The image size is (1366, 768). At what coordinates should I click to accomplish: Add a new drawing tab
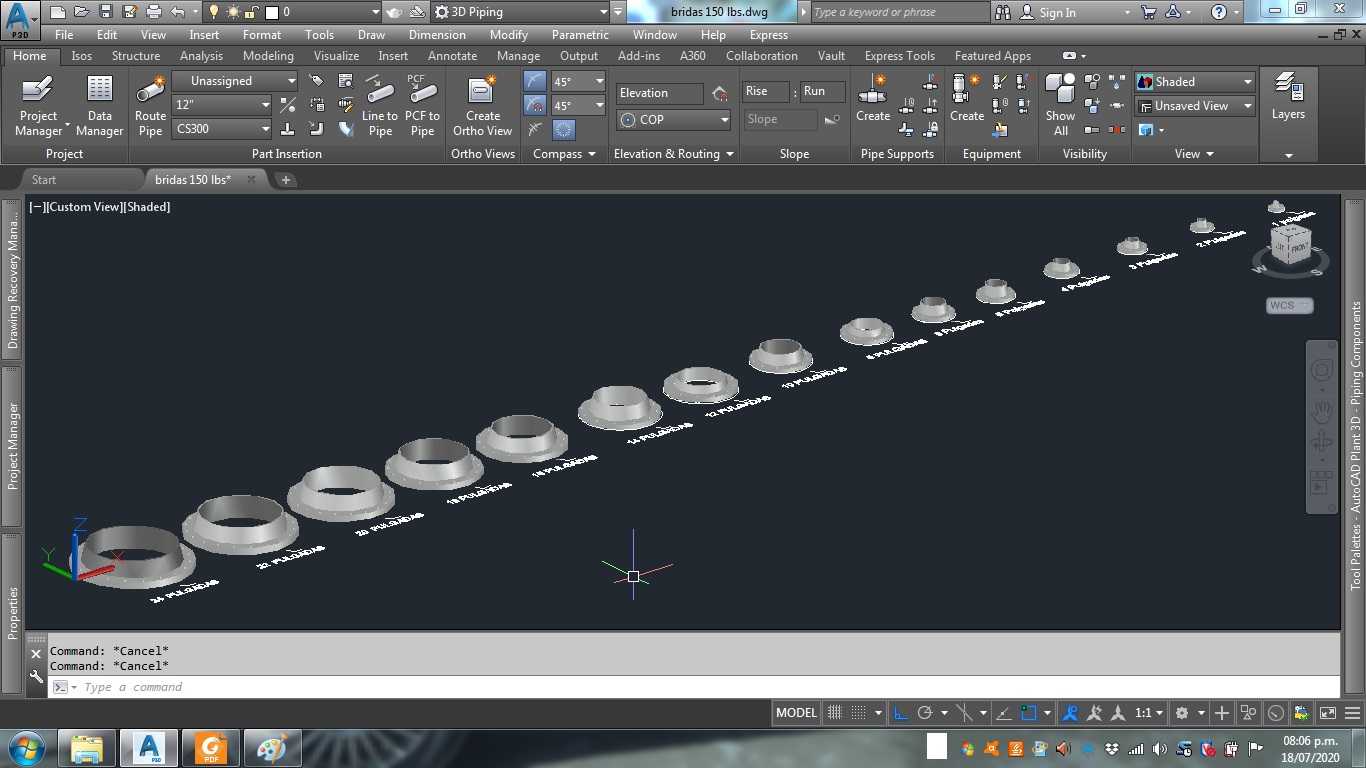[x=285, y=180]
